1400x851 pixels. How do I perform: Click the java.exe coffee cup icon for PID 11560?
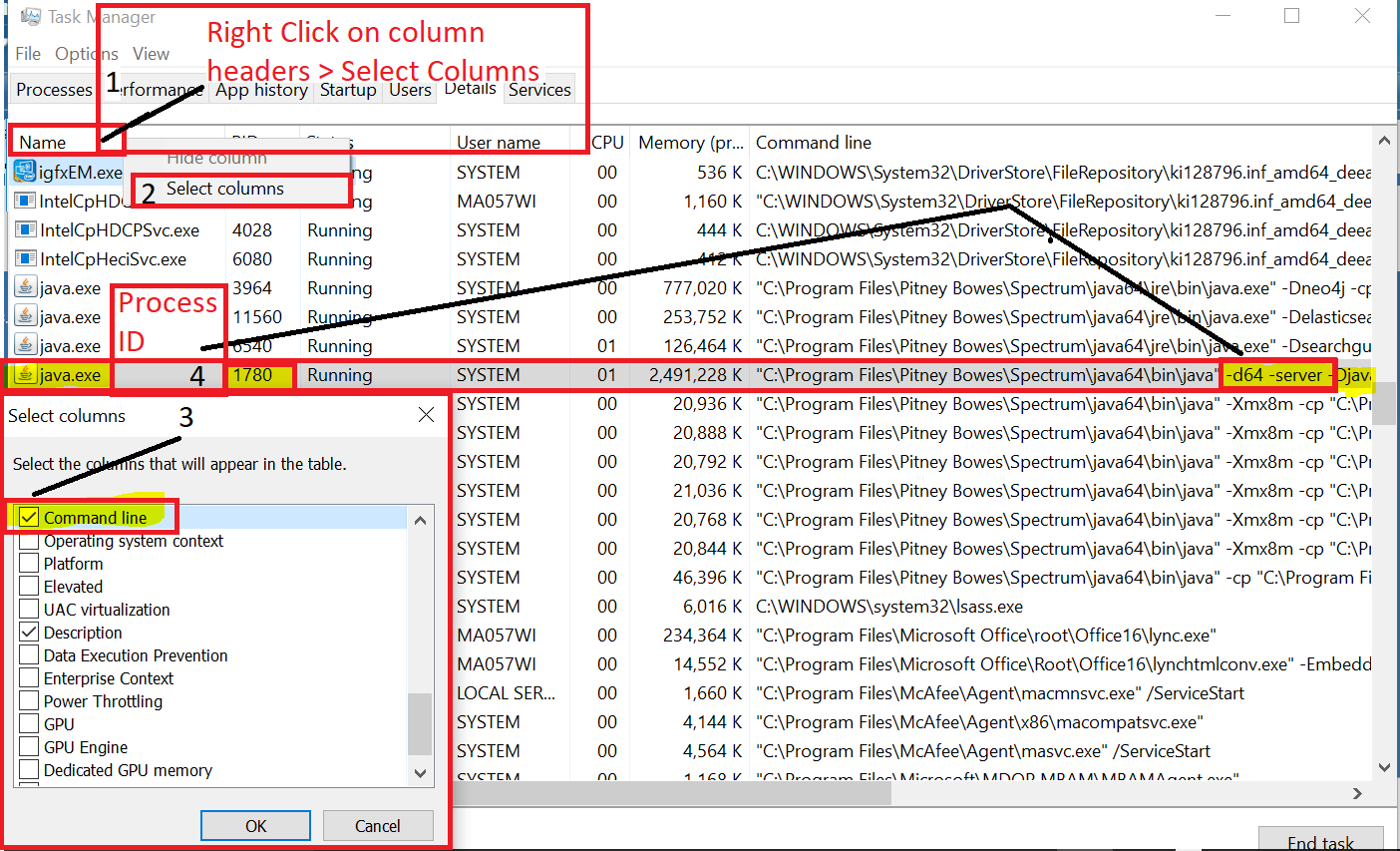point(25,316)
